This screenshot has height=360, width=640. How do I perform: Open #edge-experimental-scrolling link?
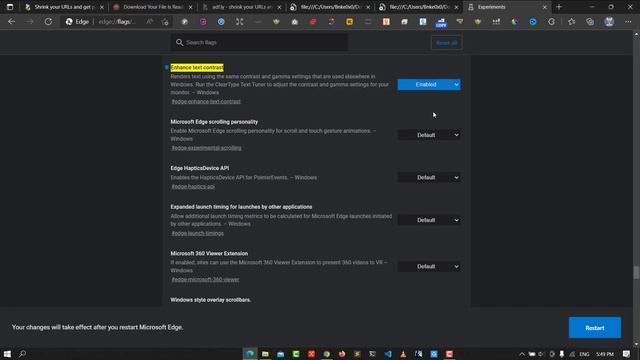point(206,148)
